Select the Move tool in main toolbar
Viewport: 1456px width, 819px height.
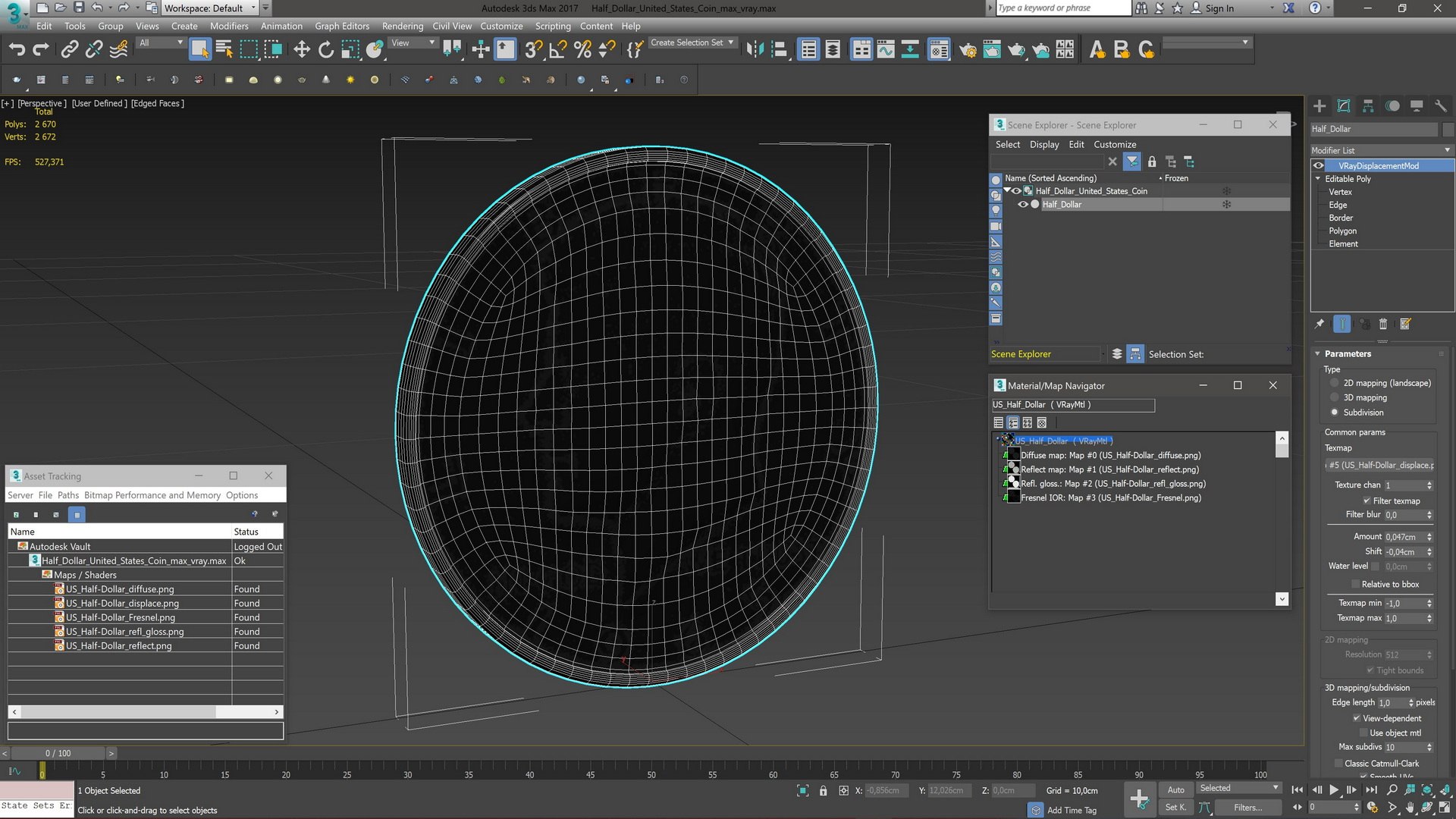click(x=302, y=50)
